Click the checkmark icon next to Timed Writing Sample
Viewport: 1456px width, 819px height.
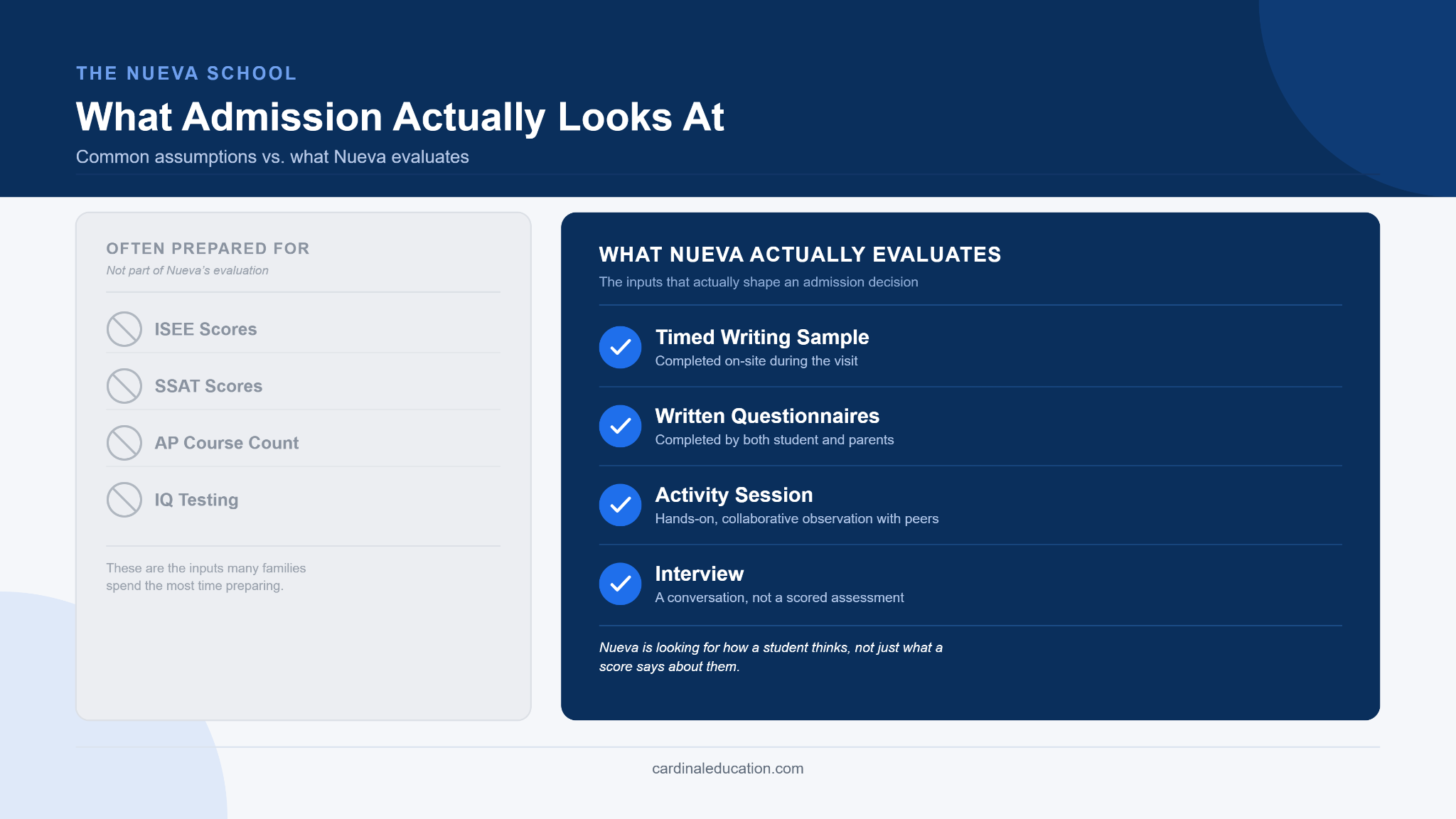pos(621,347)
